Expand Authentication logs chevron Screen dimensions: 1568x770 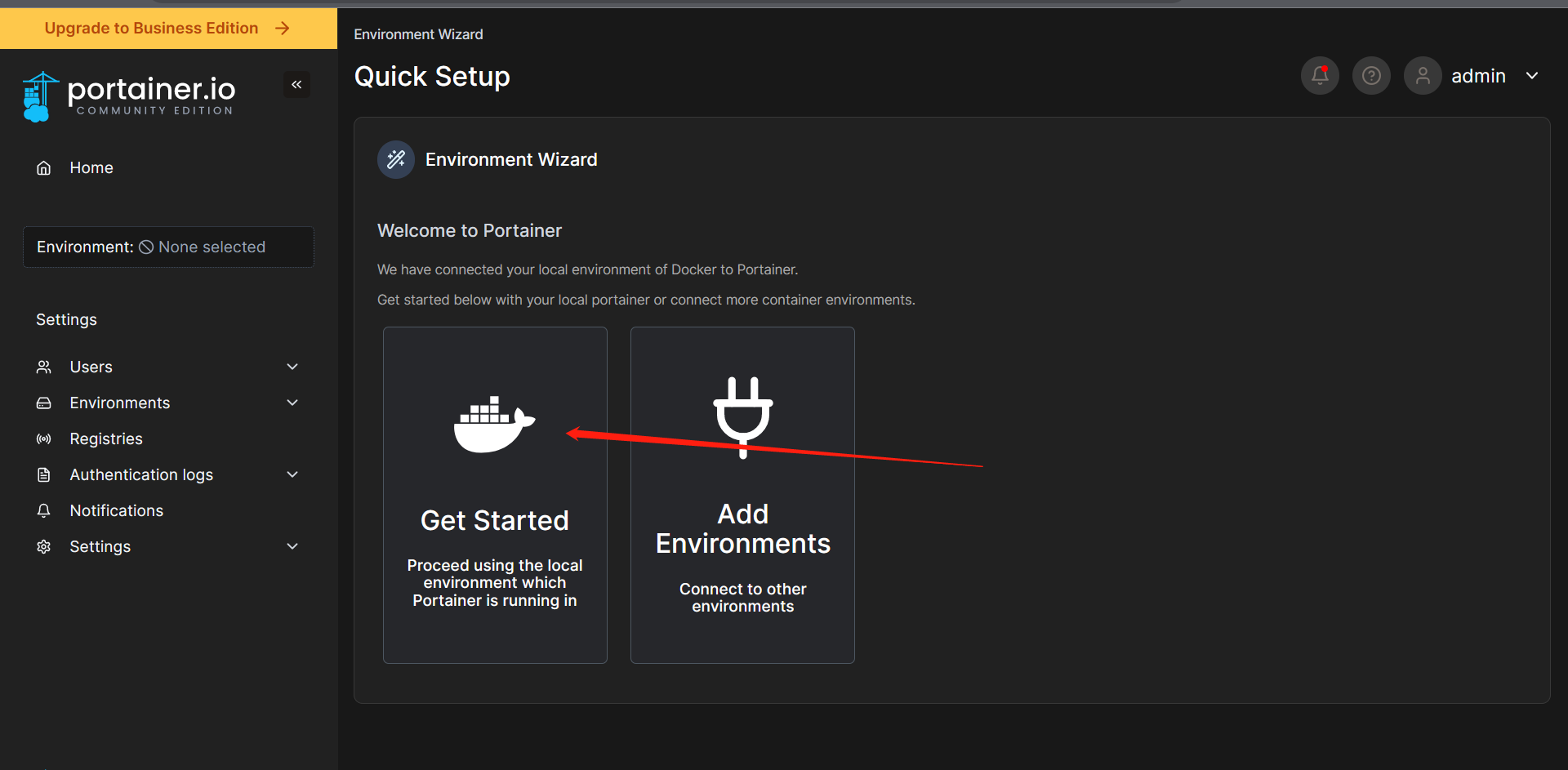(x=292, y=474)
